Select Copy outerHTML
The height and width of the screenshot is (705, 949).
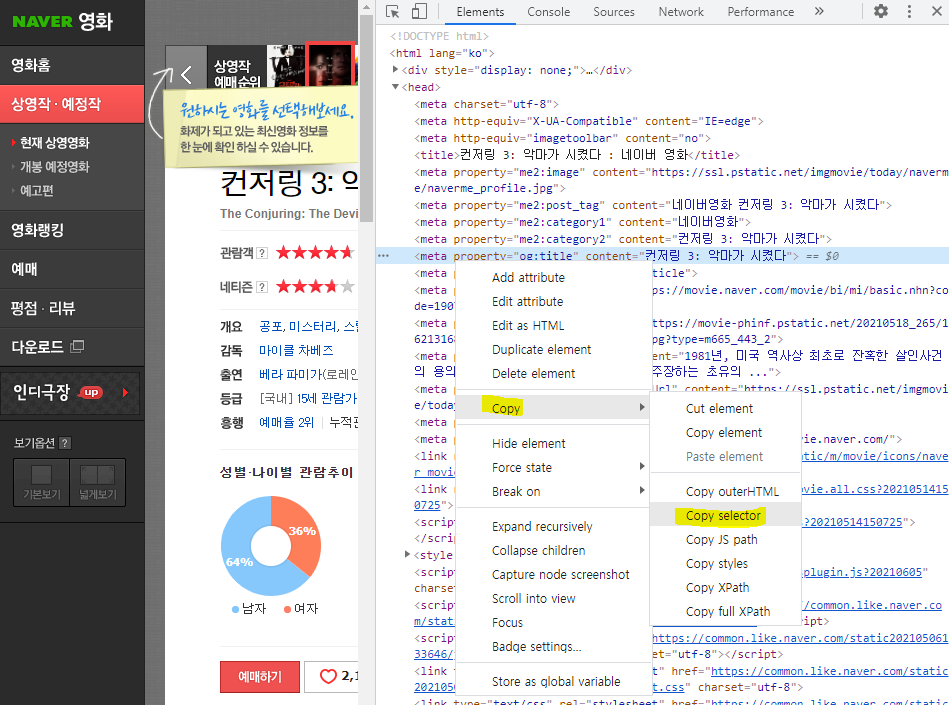click(732, 491)
